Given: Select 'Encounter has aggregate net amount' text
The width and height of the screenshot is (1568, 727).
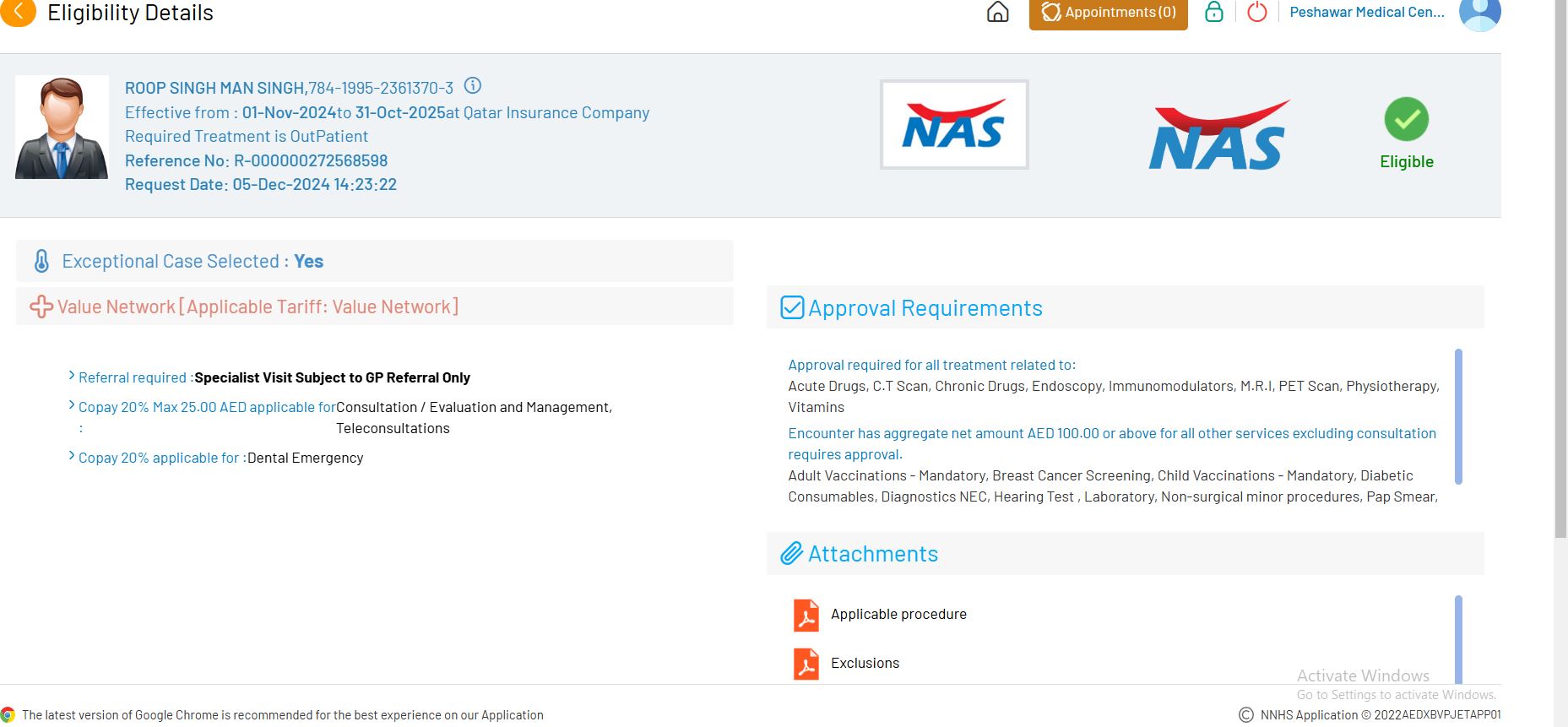Looking at the screenshot, I should pos(1112,443).
